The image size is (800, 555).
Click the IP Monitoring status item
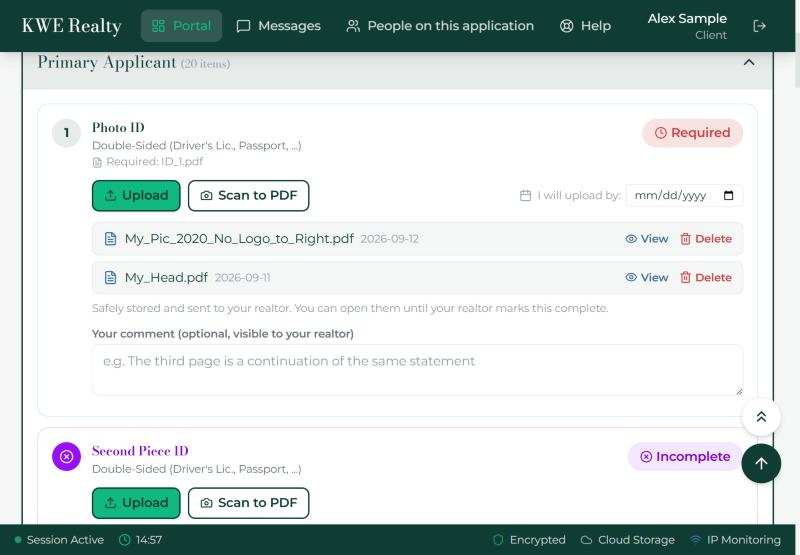[735, 540]
